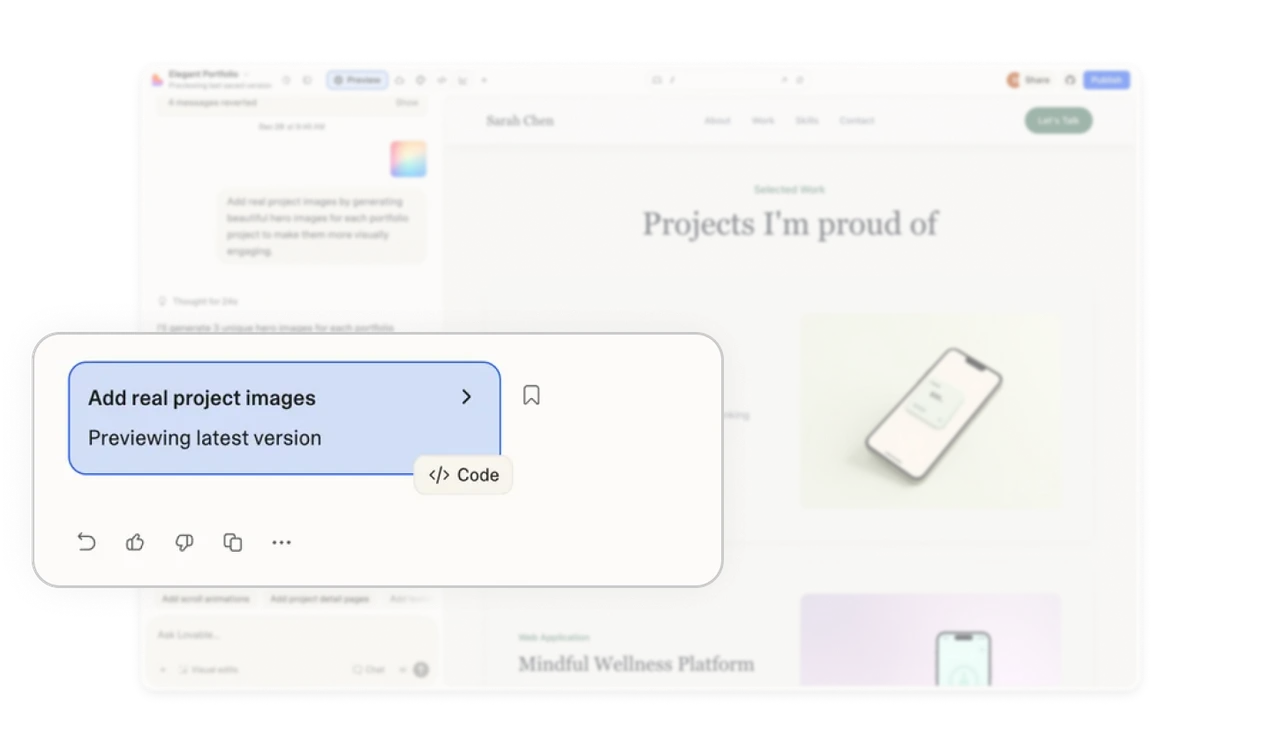Screen dimensions: 1280x754
Task: Click the thumbs down icon on the response card
Action: (x=184, y=542)
